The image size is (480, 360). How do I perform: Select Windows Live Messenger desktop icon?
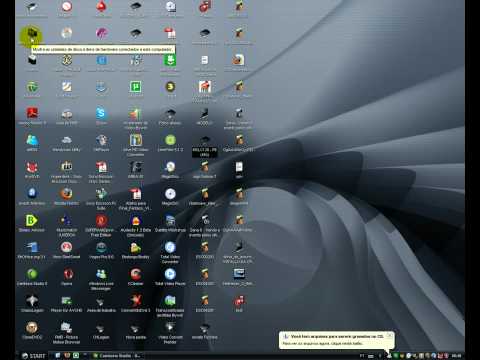[101, 279]
